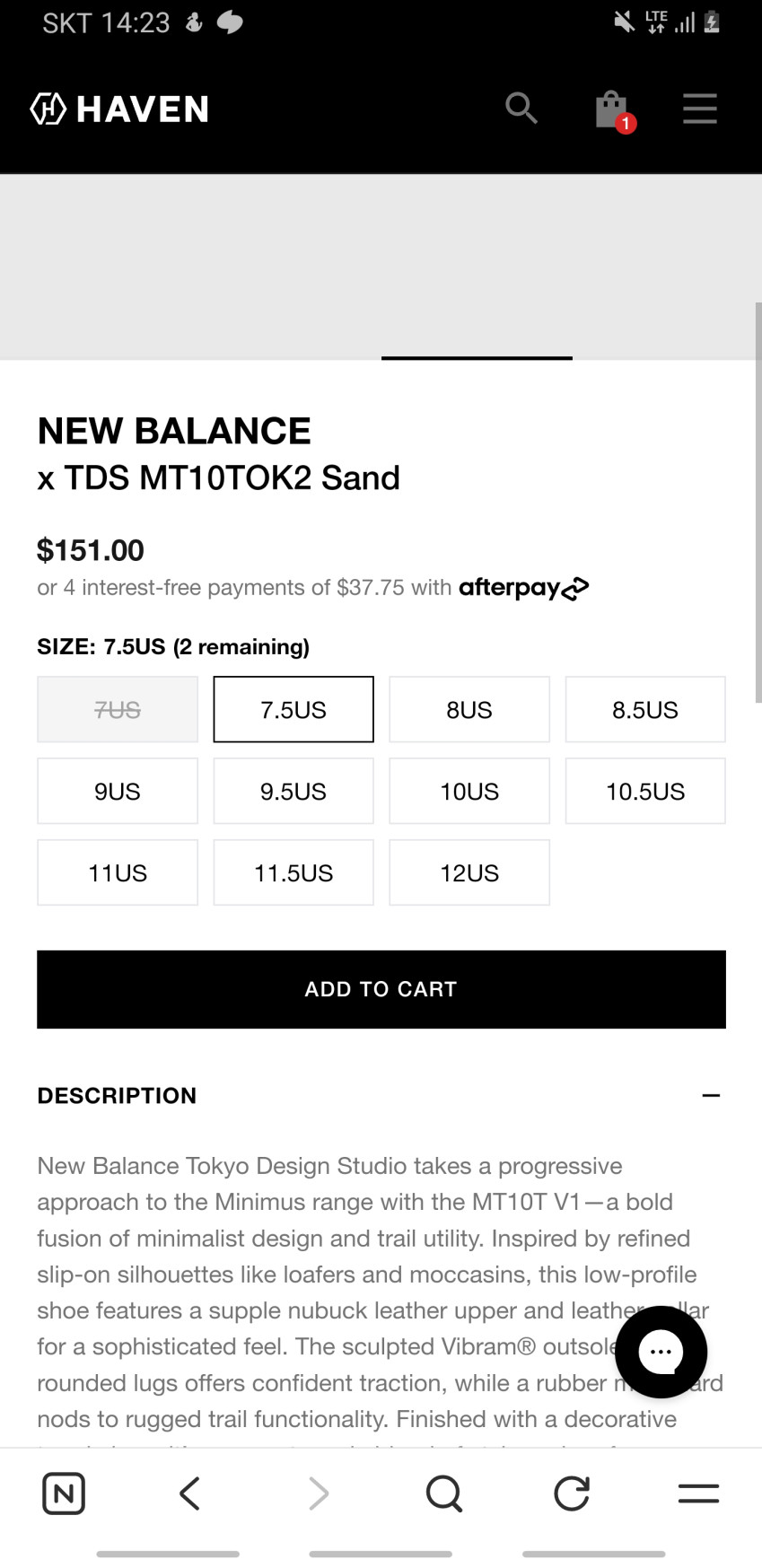The height and width of the screenshot is (1568, 762).
Task: Tap the Afterpay logo link
Action: point(524,588)
